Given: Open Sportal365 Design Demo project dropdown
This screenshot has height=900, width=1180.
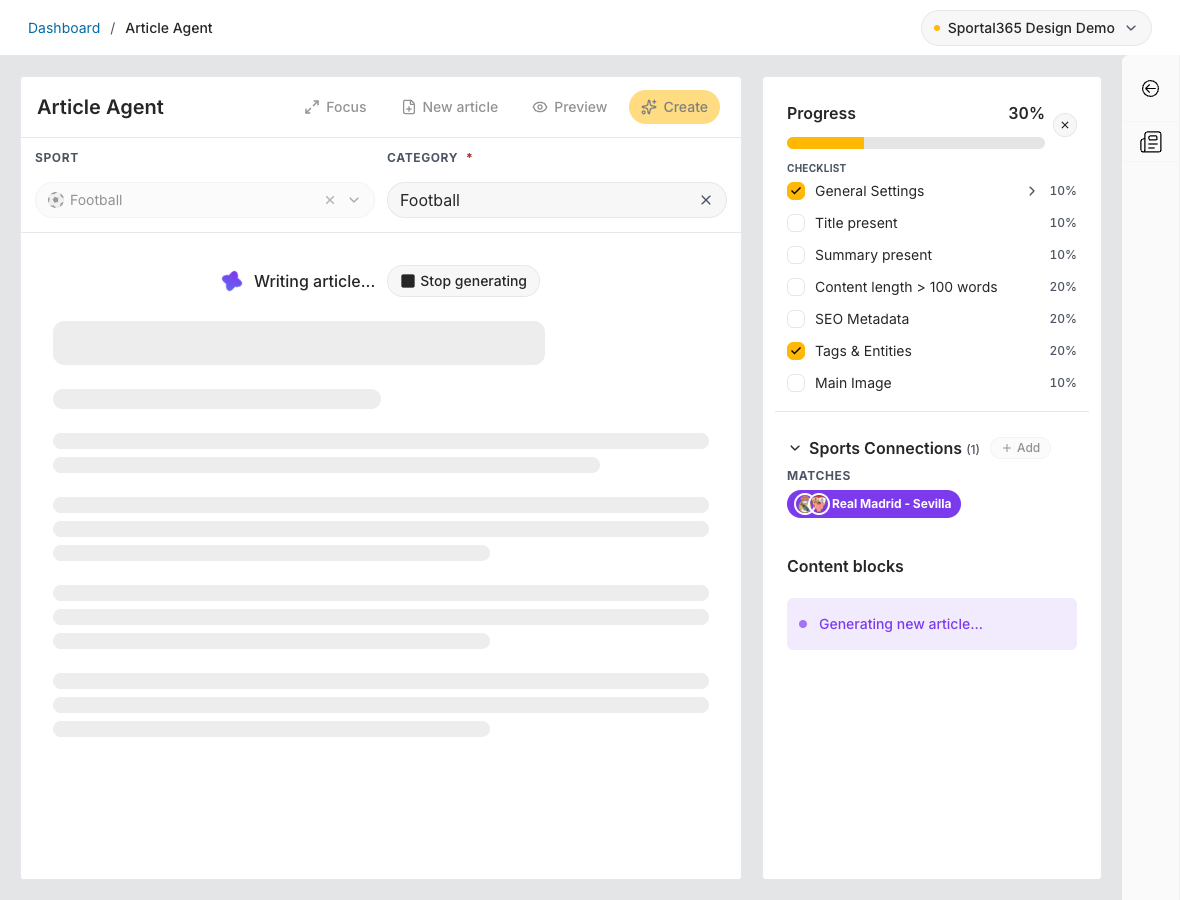Looking at the screenshot, I should (1036, 28).
